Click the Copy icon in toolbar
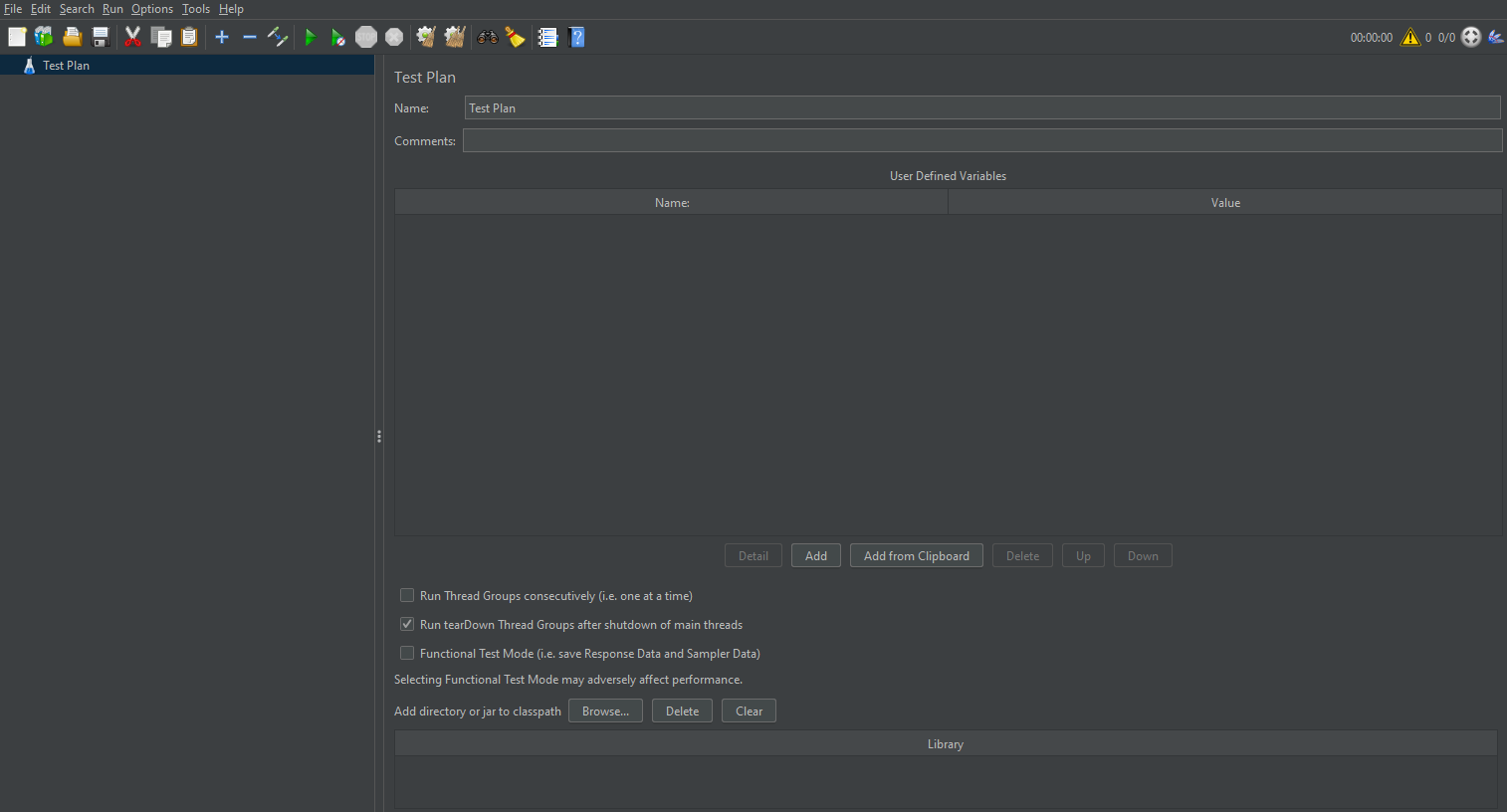 coord(161,37)
